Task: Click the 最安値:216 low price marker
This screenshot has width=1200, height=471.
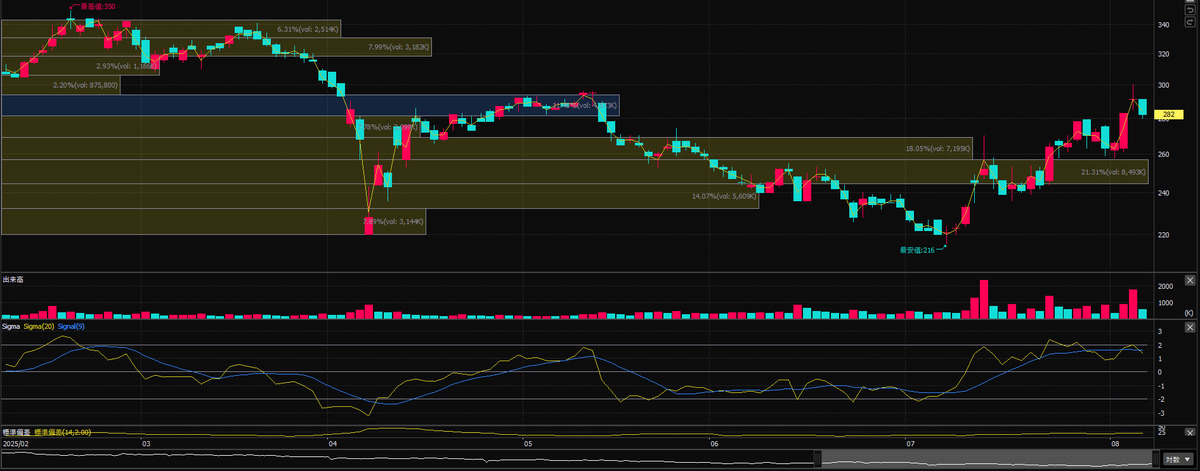Action: [916, 250]
